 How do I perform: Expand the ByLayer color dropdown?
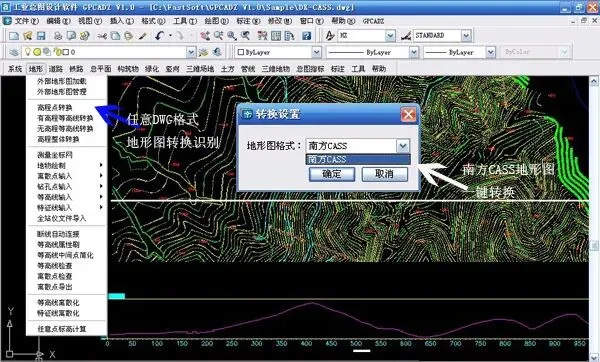316,52
